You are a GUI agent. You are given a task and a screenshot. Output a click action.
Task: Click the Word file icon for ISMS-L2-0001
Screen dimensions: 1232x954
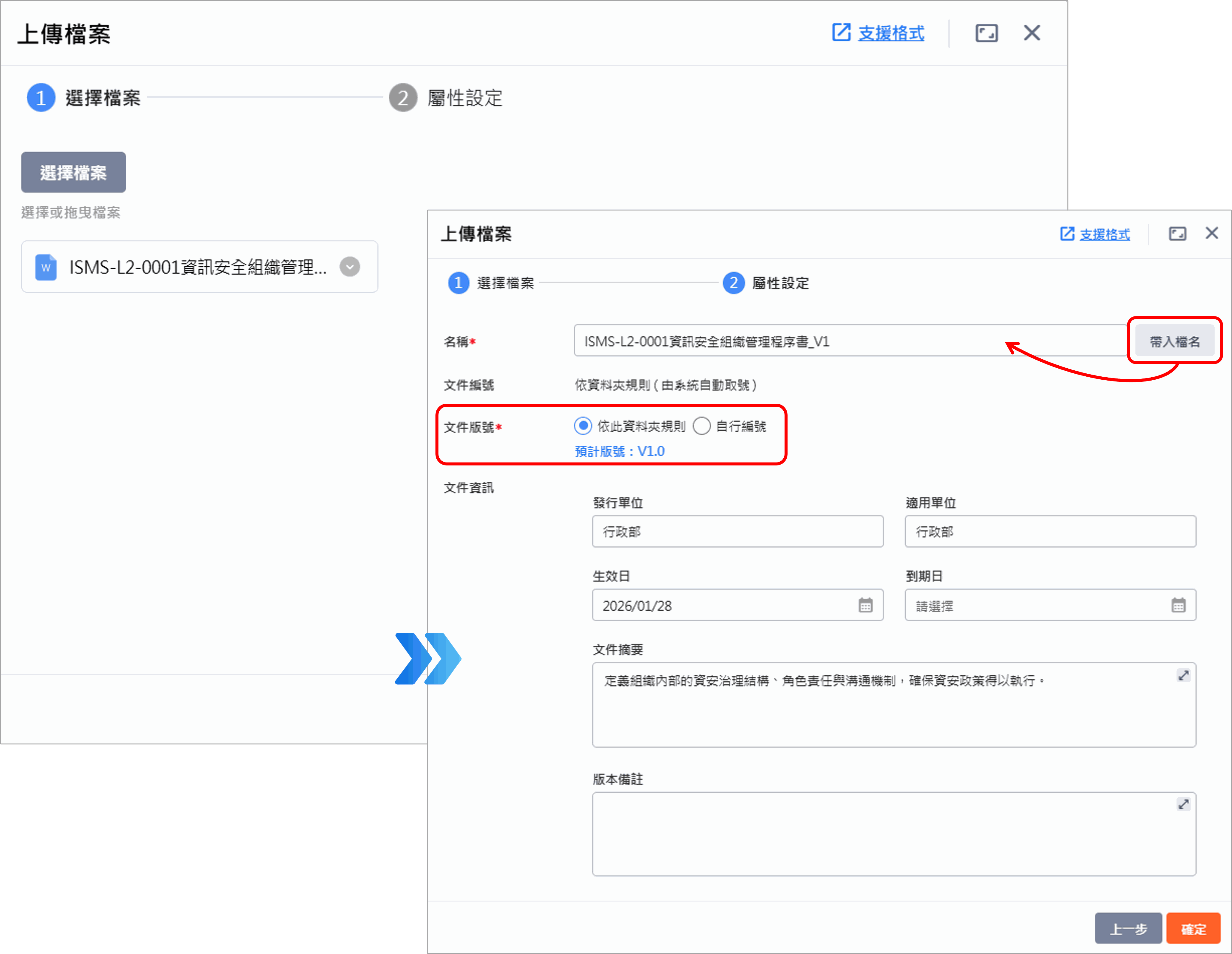pyautogui.click(x=46, y=268)
